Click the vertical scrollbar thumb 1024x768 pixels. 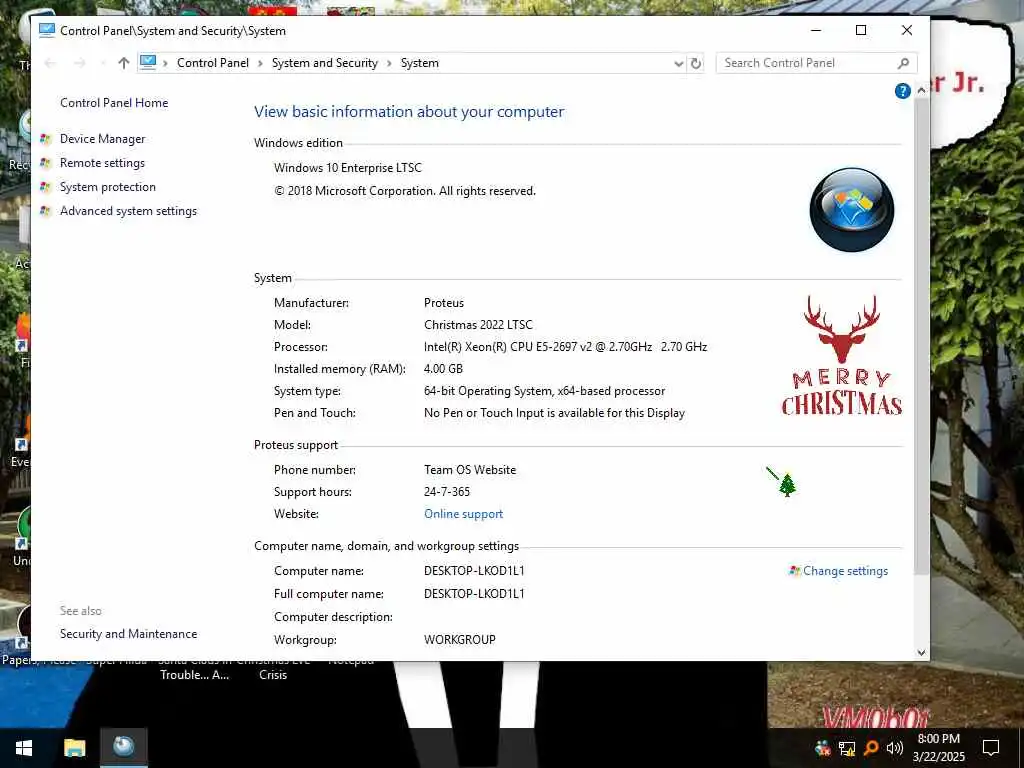921,336
